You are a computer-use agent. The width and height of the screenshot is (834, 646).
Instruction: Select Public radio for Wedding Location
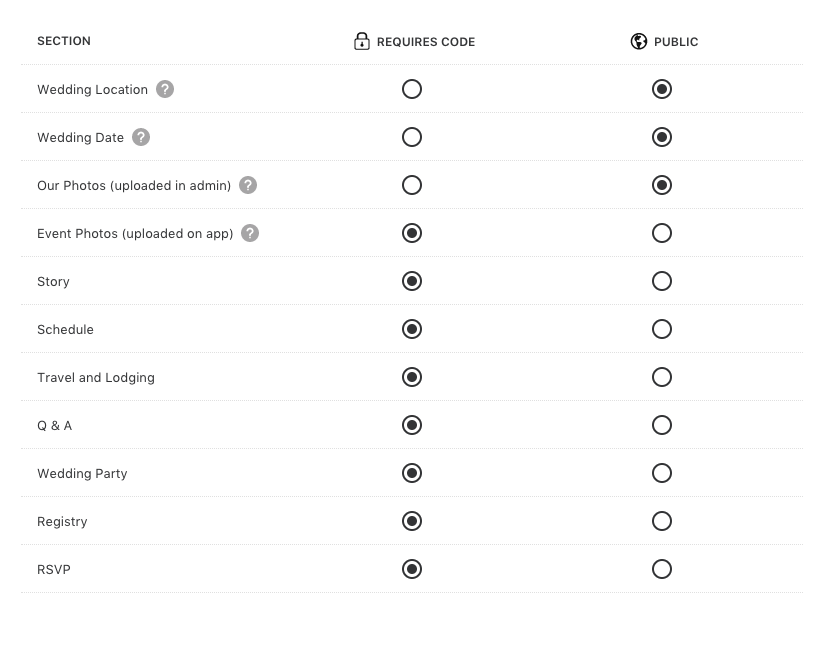(x=662, y=89)
